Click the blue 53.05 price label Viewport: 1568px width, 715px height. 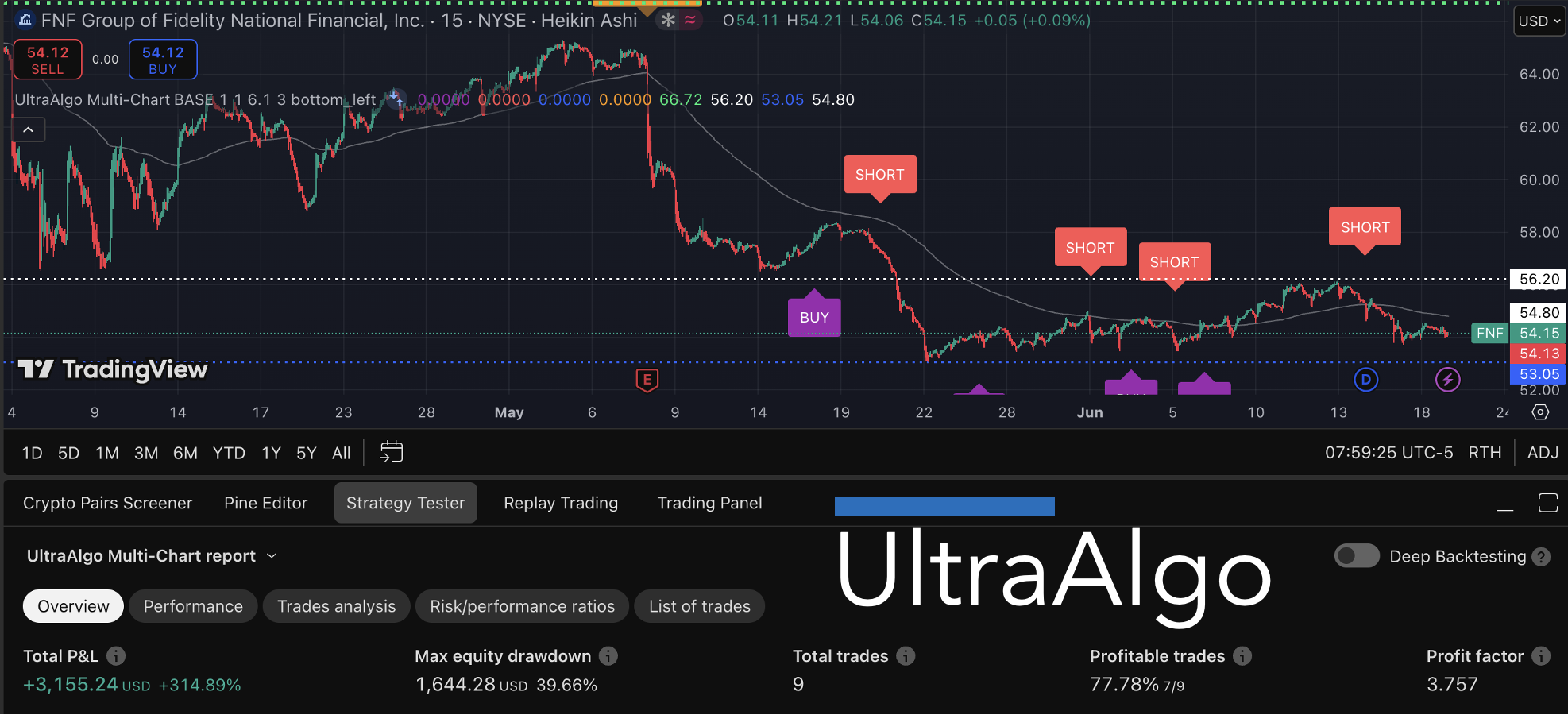(x=1539, y=374)
